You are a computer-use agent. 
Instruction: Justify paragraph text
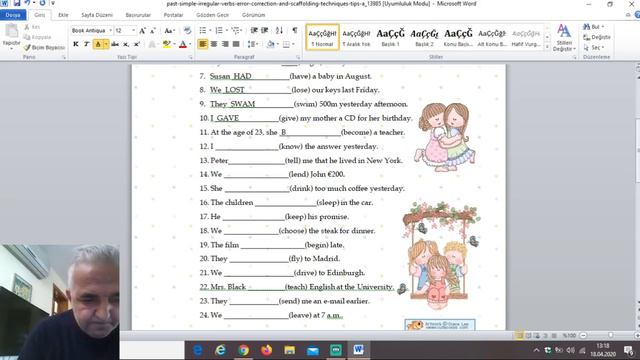point(236,44)
